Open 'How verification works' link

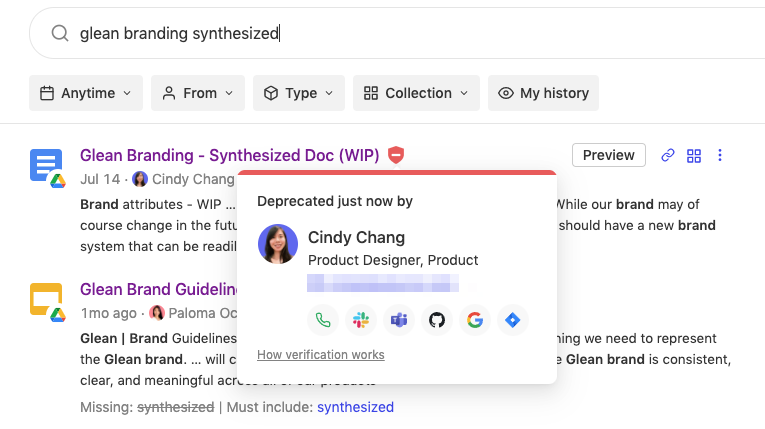pos(321,355)
